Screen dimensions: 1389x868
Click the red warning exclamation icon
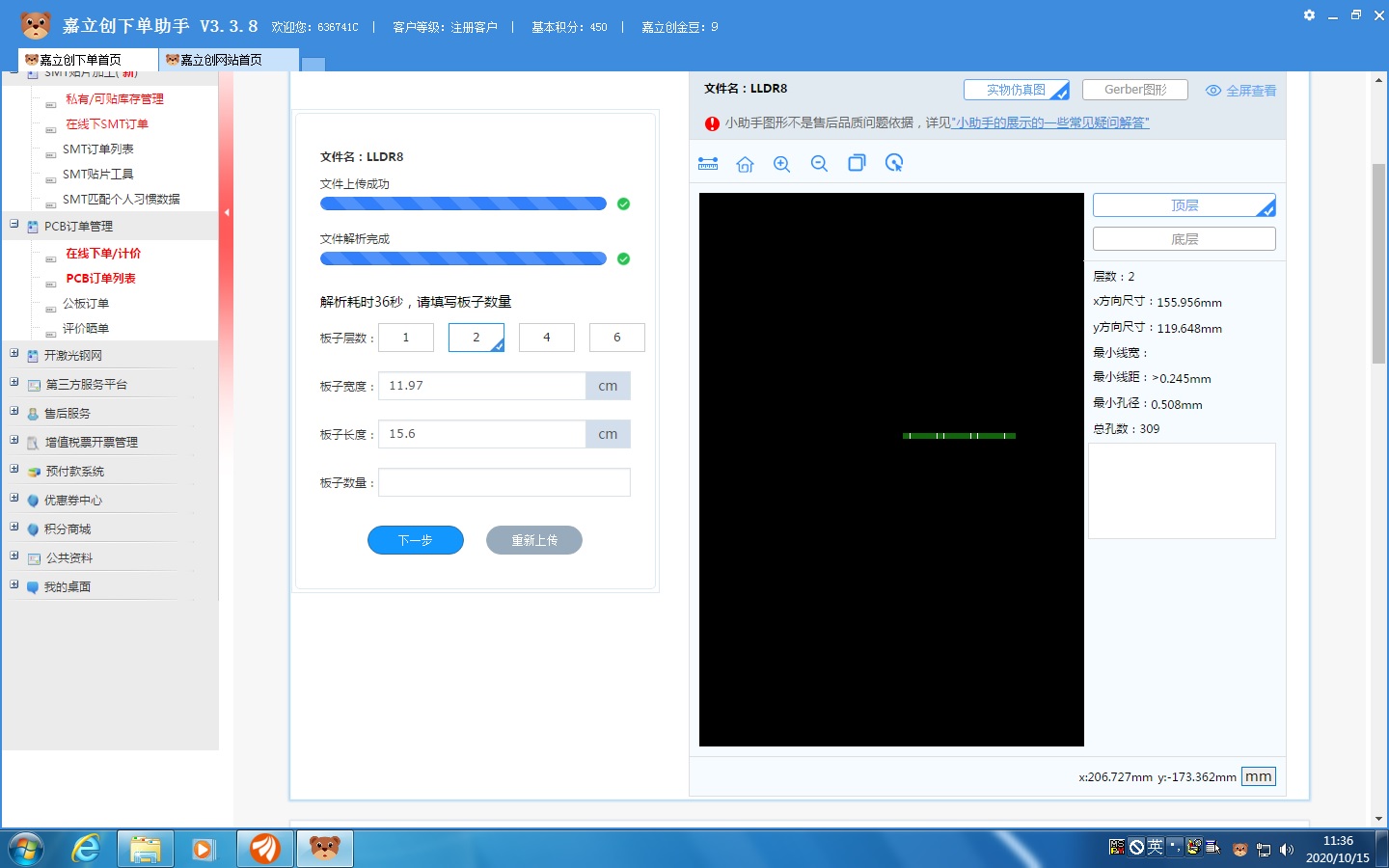coord(712,123)
